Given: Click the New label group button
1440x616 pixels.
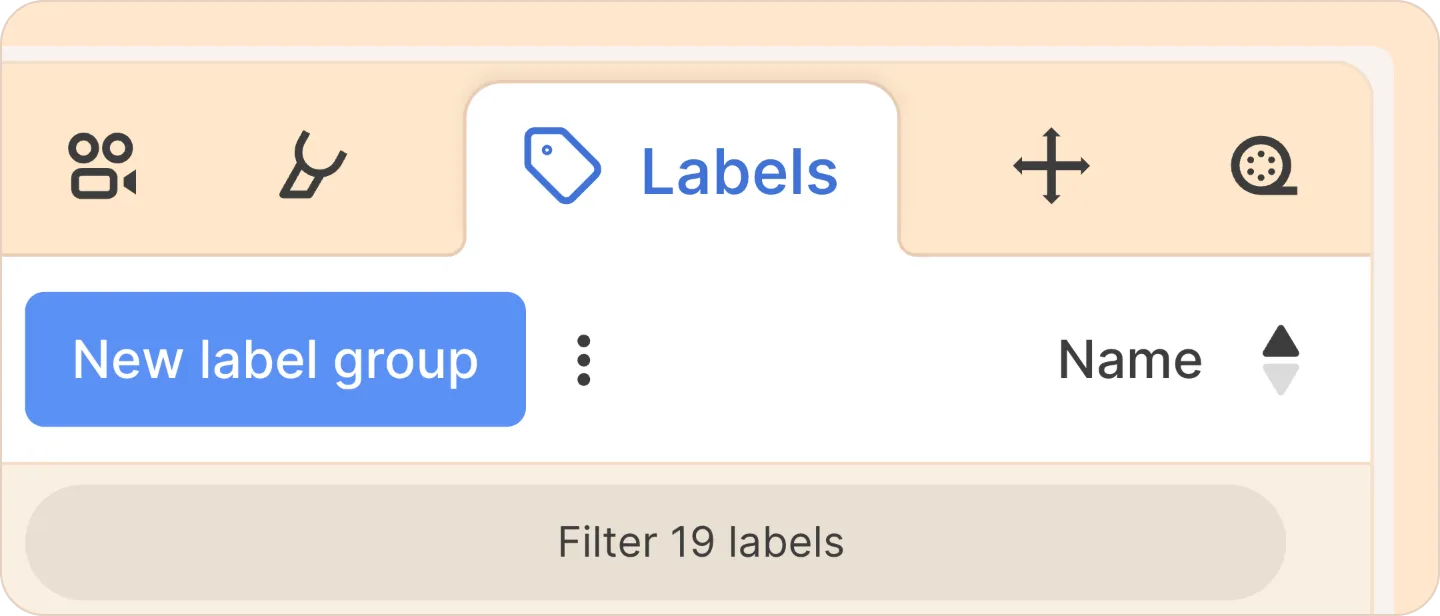Looking at the screenshot, I should click(275, 359).
